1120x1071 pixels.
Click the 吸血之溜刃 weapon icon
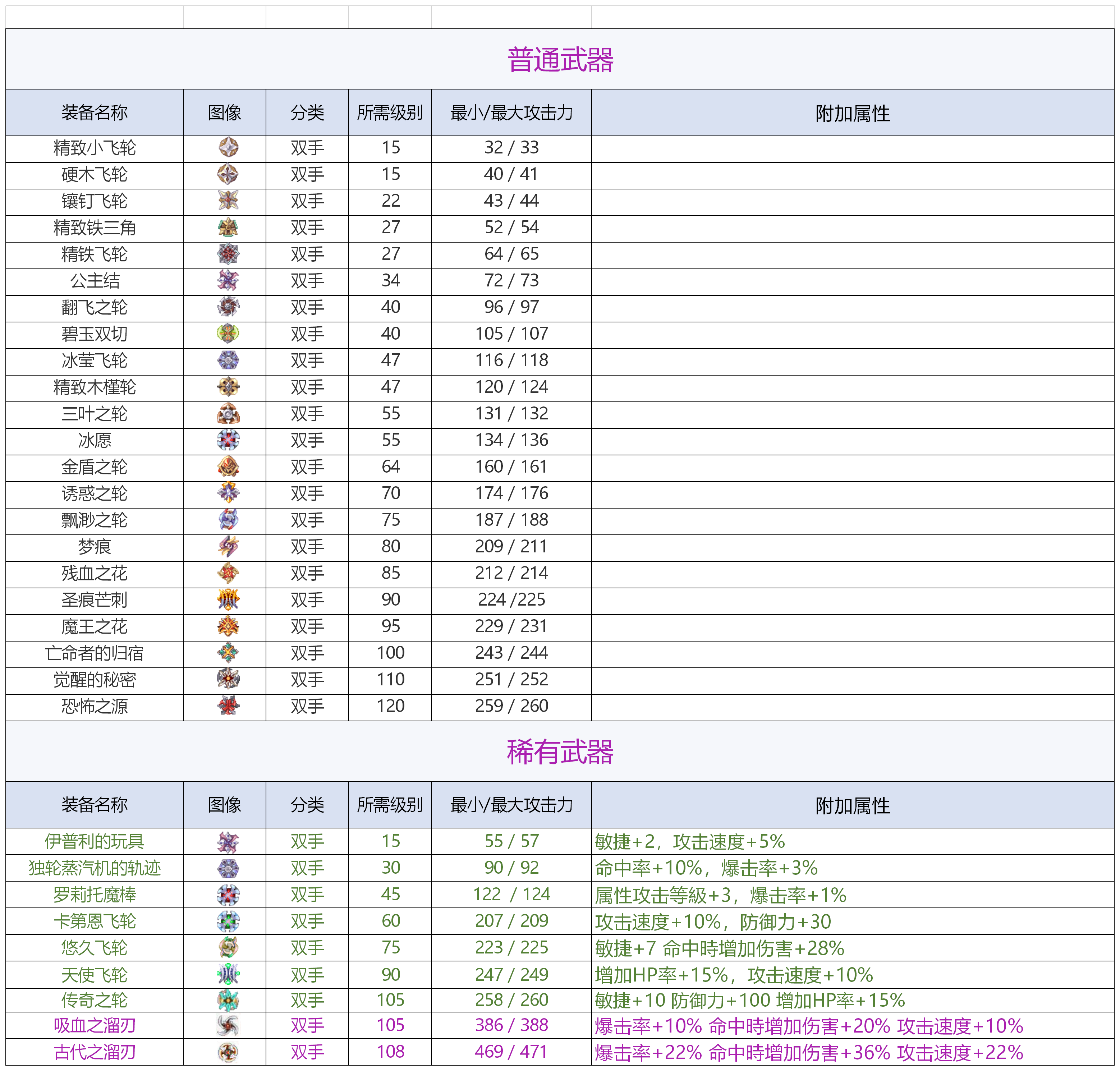228,1025
